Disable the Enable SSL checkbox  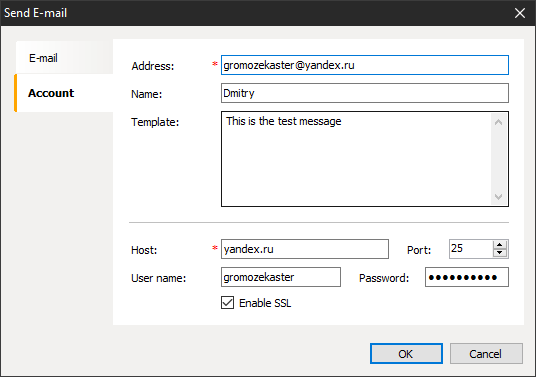point(227,303)
